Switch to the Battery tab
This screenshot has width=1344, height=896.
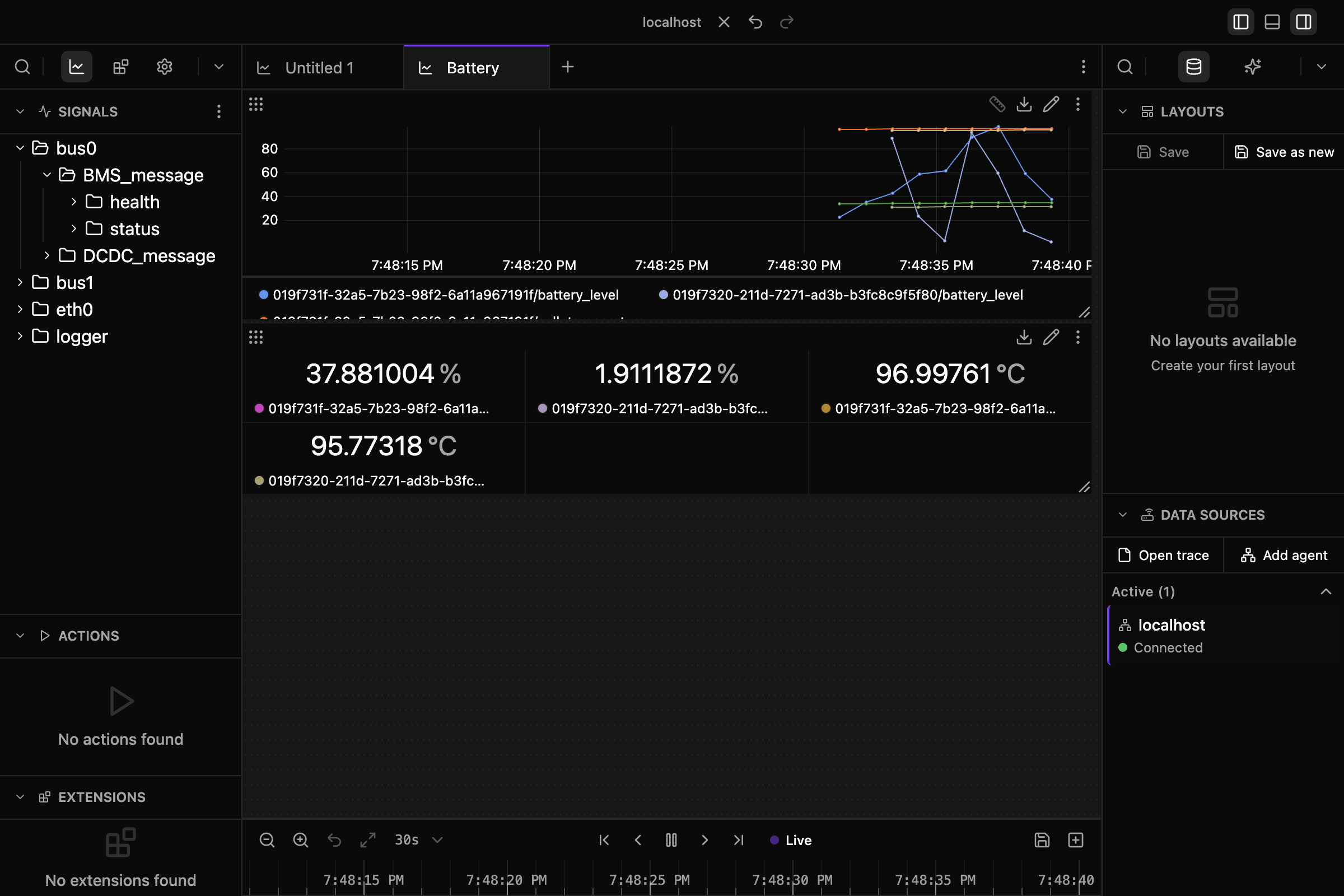477,67
